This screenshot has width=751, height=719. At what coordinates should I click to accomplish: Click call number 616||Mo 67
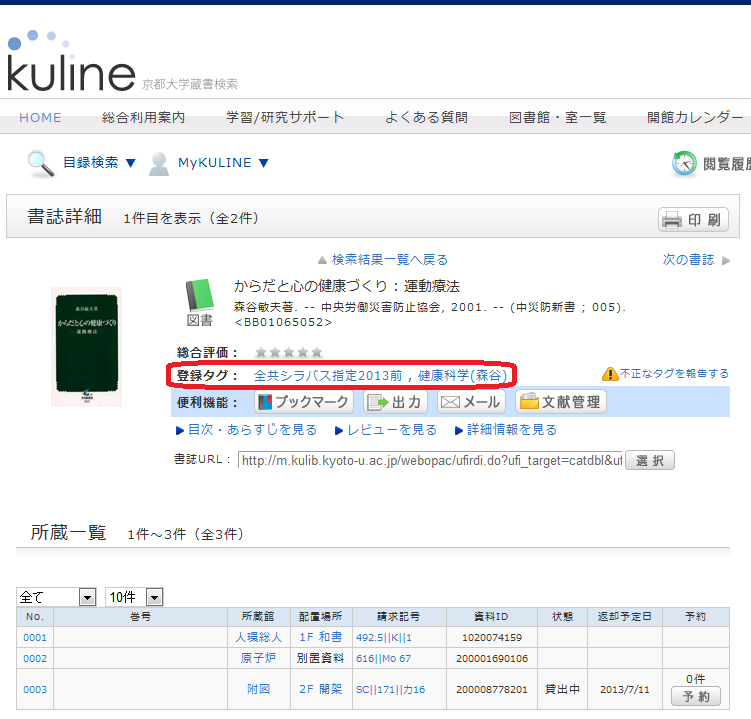(x=384, y=659)
